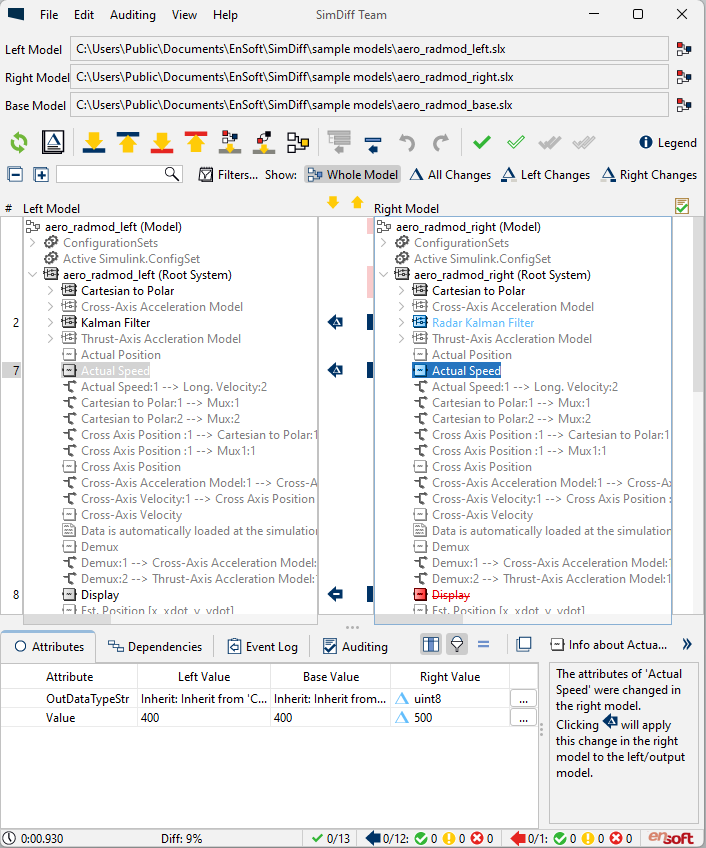Open the Auditing menu
This screenshot has width=706, height=848.
pos(133,15)
